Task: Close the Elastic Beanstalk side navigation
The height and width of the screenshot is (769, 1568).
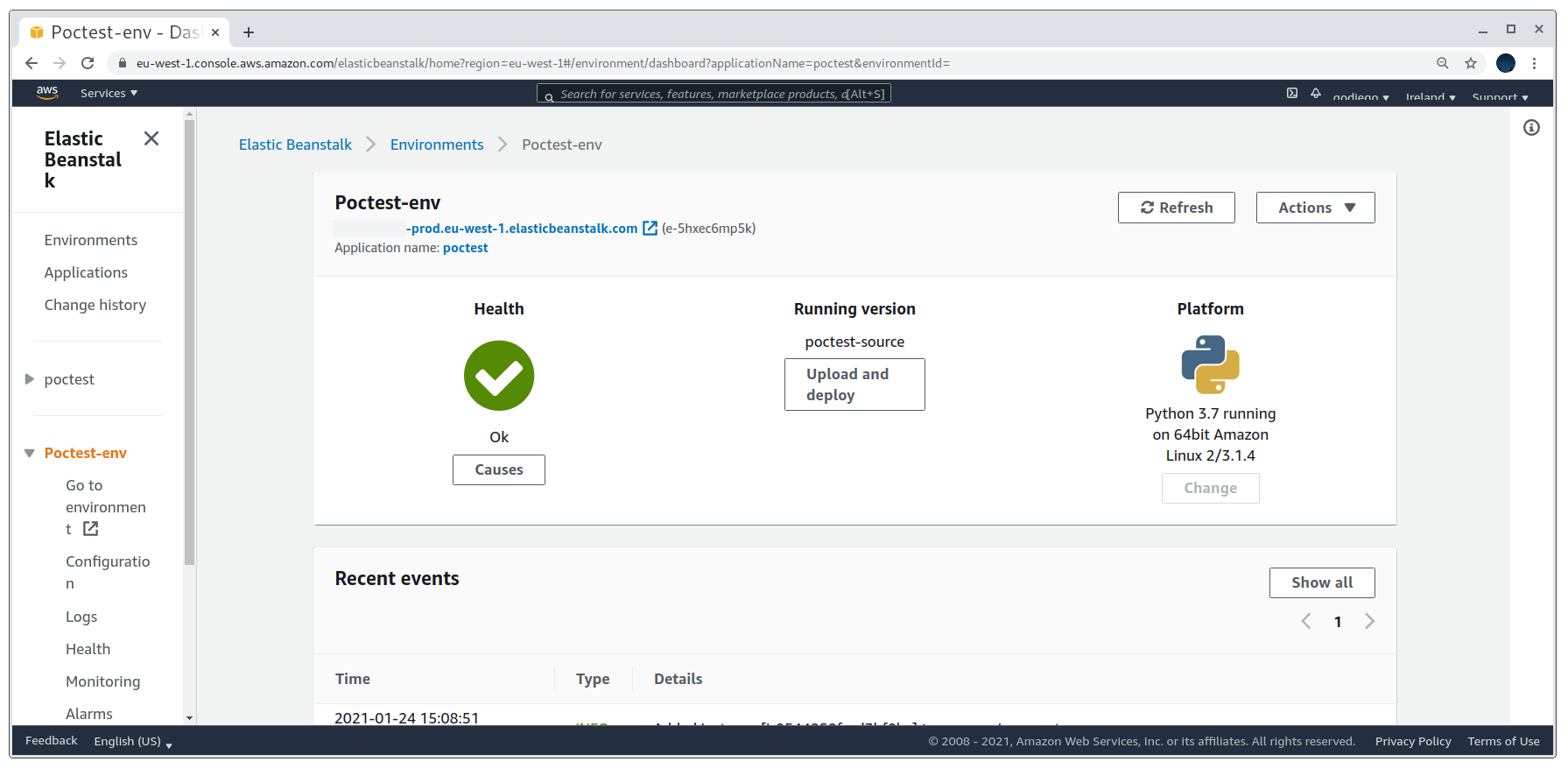Action: pos(151,138)
